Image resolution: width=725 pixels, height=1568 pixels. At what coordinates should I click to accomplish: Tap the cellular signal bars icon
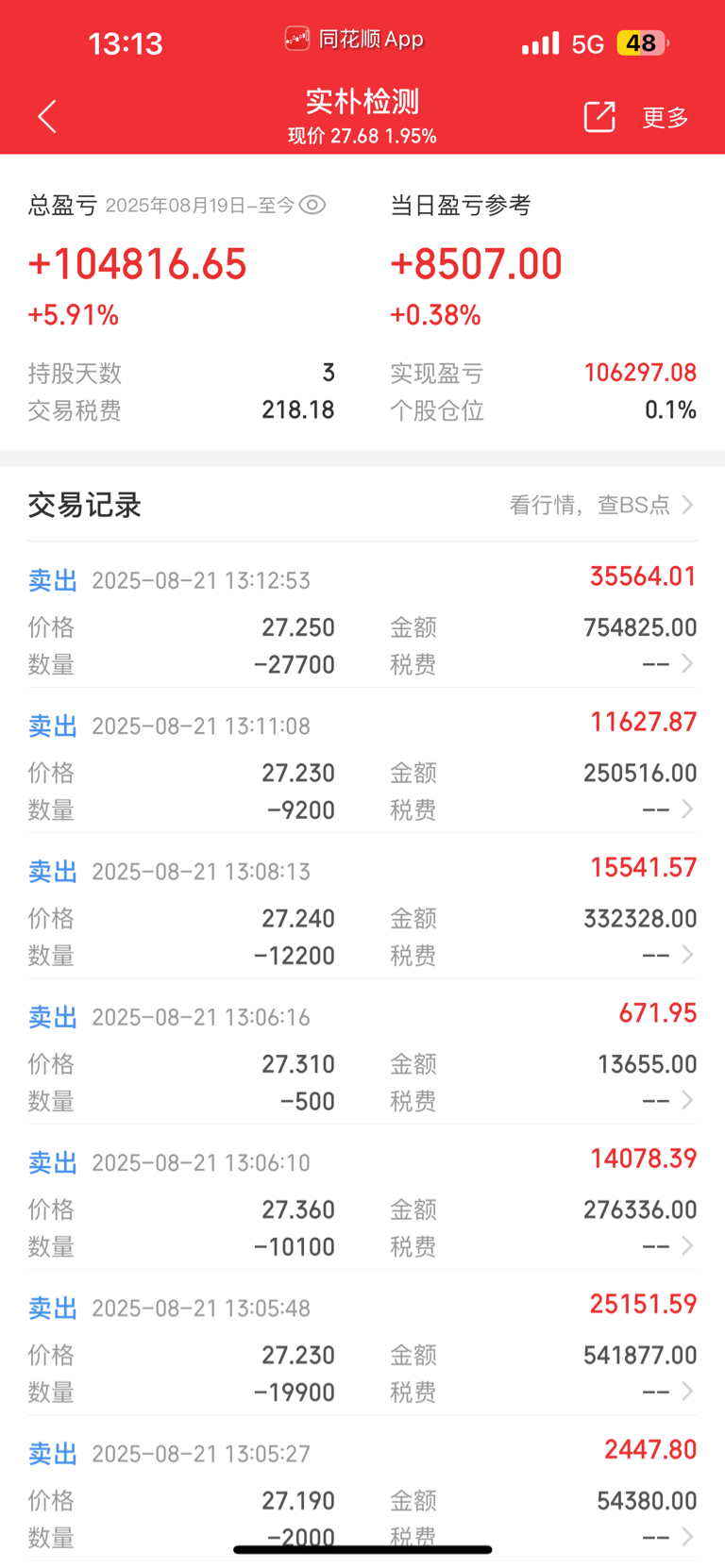(540, 43)
